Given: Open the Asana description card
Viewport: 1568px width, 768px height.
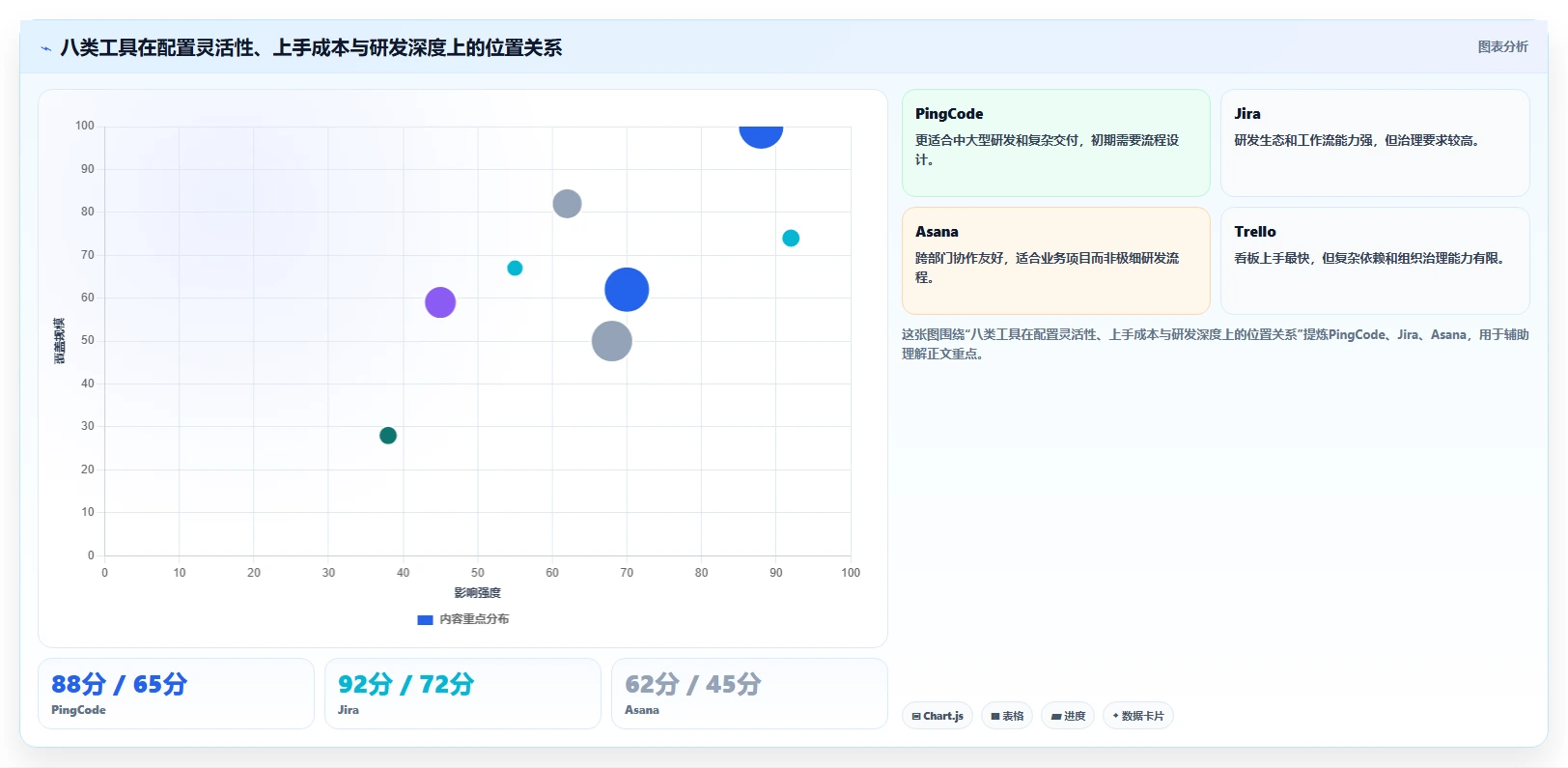Looking at the screenshot, I should [1055, 261].
